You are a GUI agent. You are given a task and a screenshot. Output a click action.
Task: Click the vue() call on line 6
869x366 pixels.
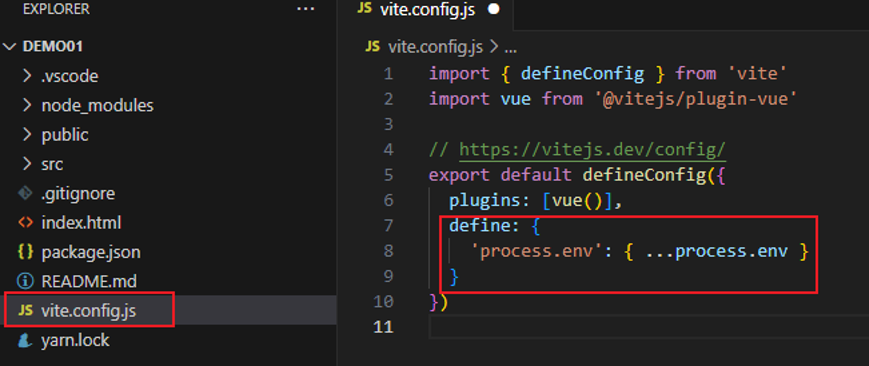[576, 200]
